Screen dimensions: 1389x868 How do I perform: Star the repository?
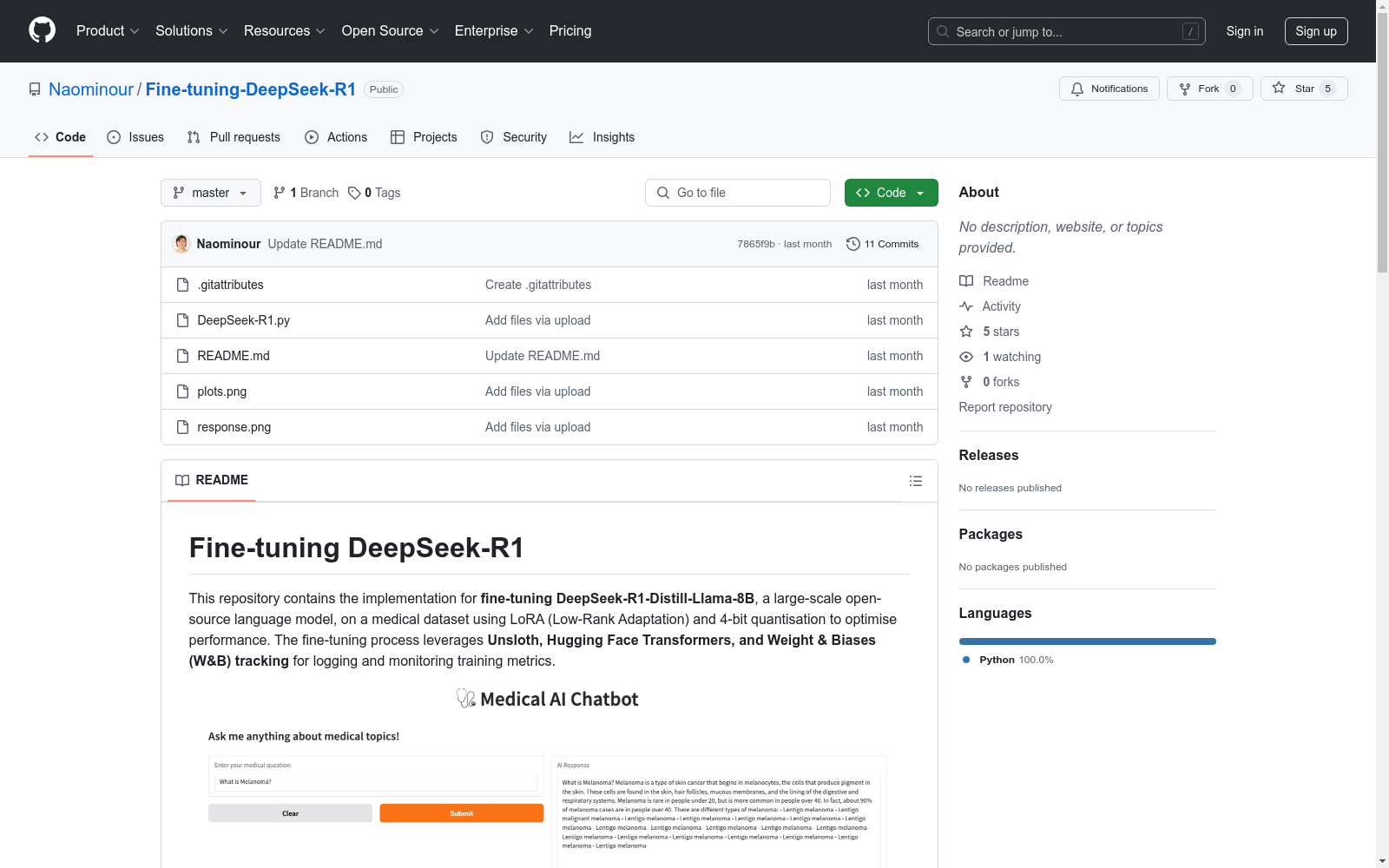(1304, 89)
